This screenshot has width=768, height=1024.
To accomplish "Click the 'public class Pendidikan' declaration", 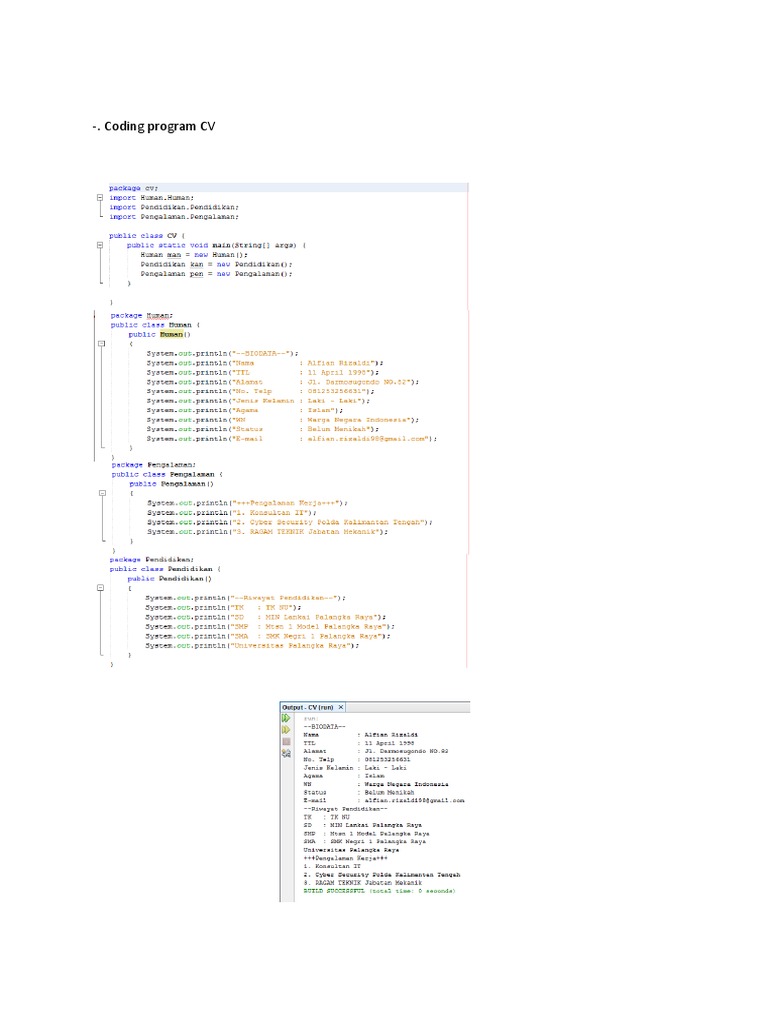I will 165,569.
